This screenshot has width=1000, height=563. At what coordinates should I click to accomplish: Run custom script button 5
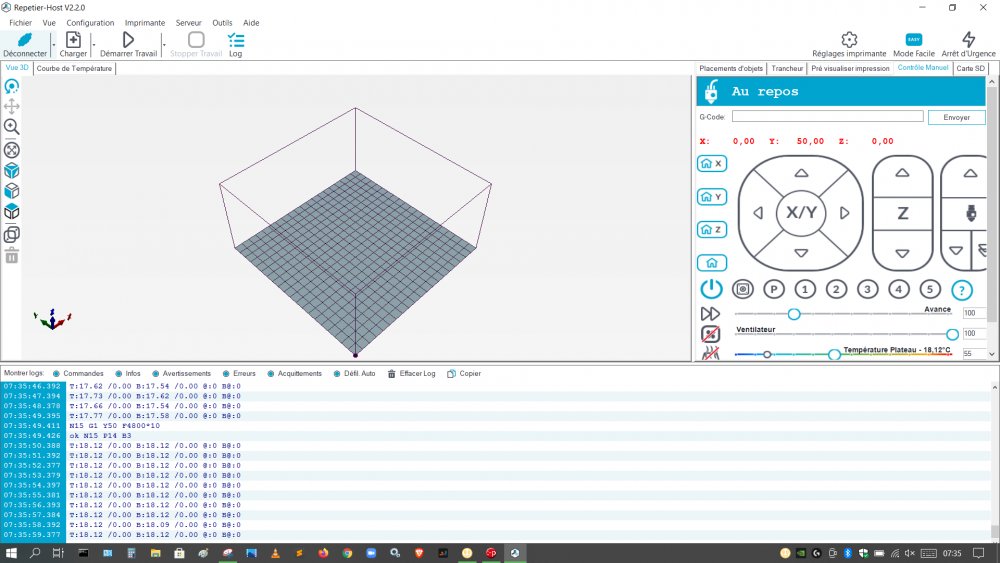click(x=930, y=289)
